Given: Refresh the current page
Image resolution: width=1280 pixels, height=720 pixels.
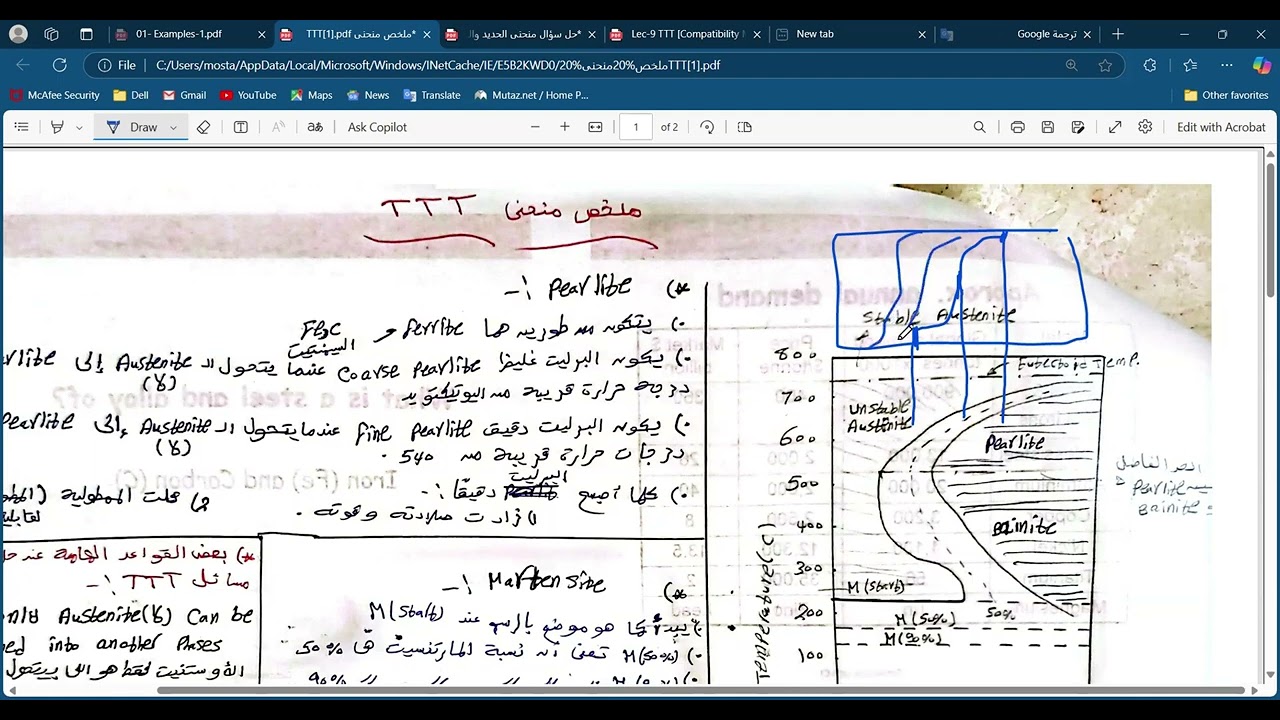Looking at the screenshot, I should [60, 65].
